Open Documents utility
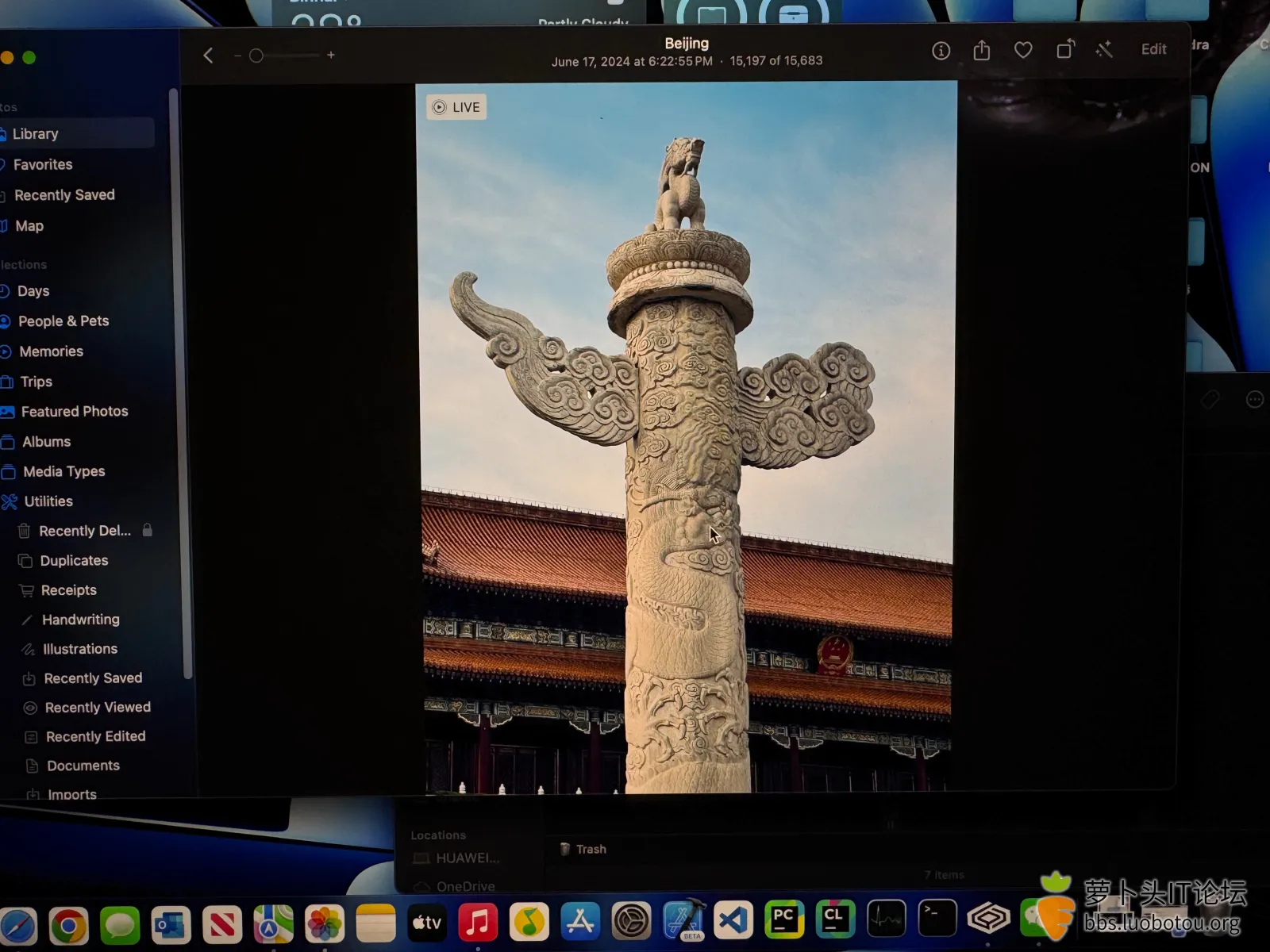Screen dimensions: 1270x952 pos(83,766)
